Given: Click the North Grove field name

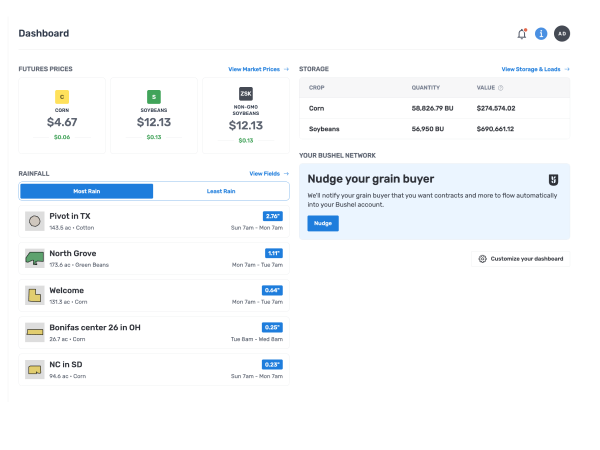Looking at the screenshot, I should [73, 253].
